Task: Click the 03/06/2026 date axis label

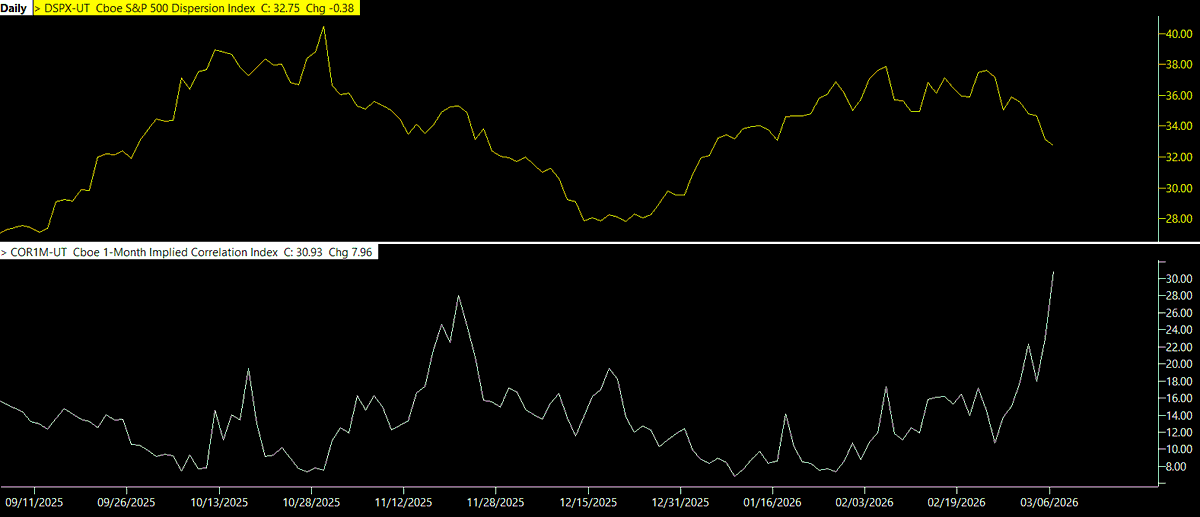Action: 1049,502
